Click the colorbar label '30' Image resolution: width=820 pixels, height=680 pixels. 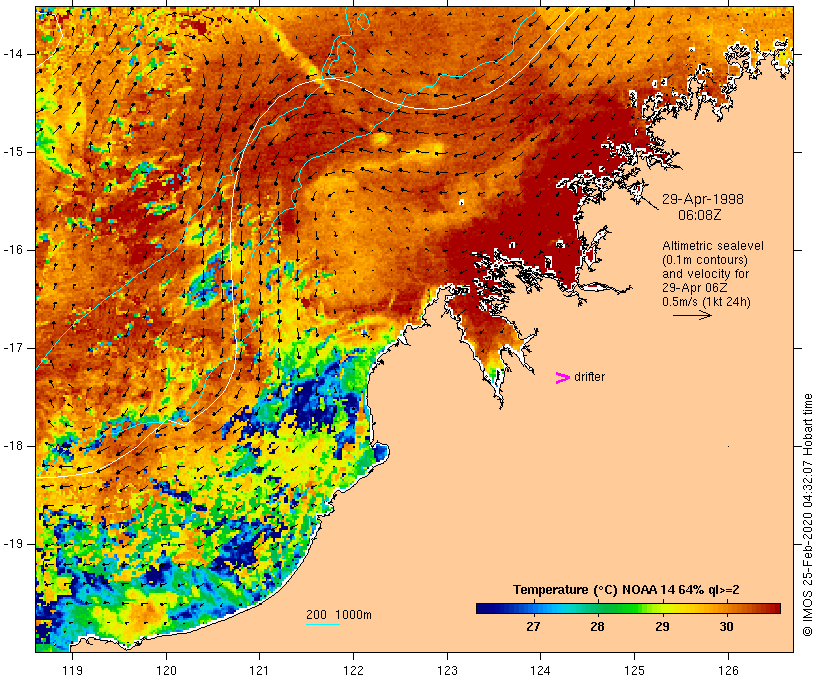tap(726, 626)
